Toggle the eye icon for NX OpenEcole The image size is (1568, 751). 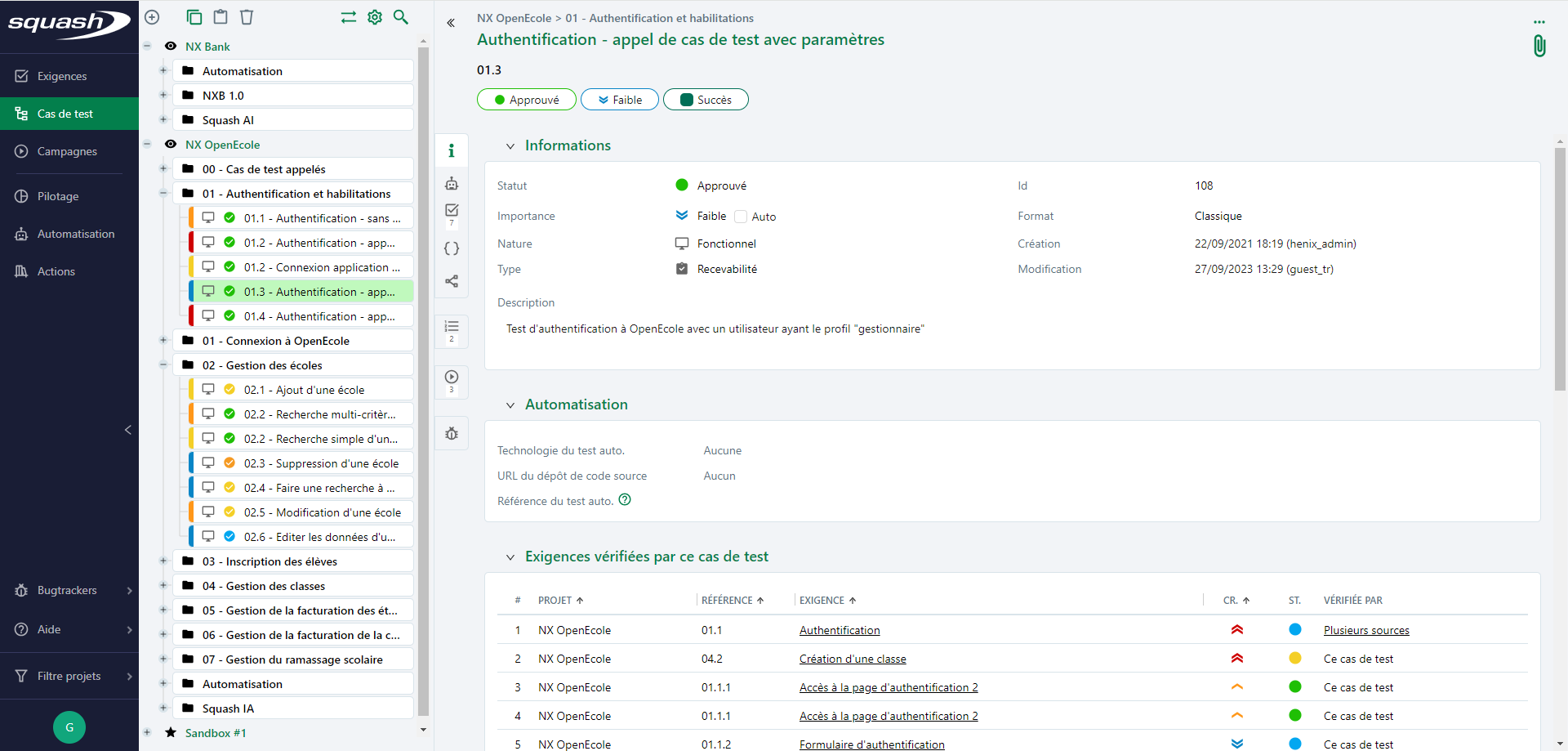tap(171, 145)
